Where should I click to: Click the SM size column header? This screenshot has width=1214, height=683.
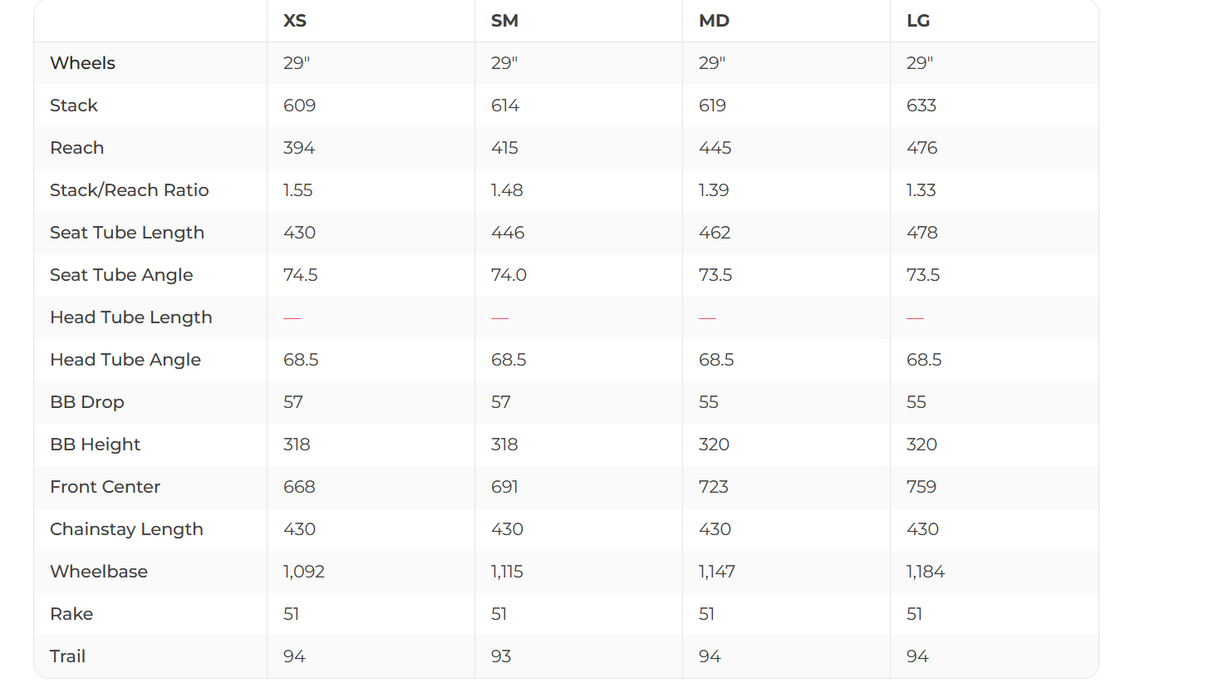(x=504, y=20)
